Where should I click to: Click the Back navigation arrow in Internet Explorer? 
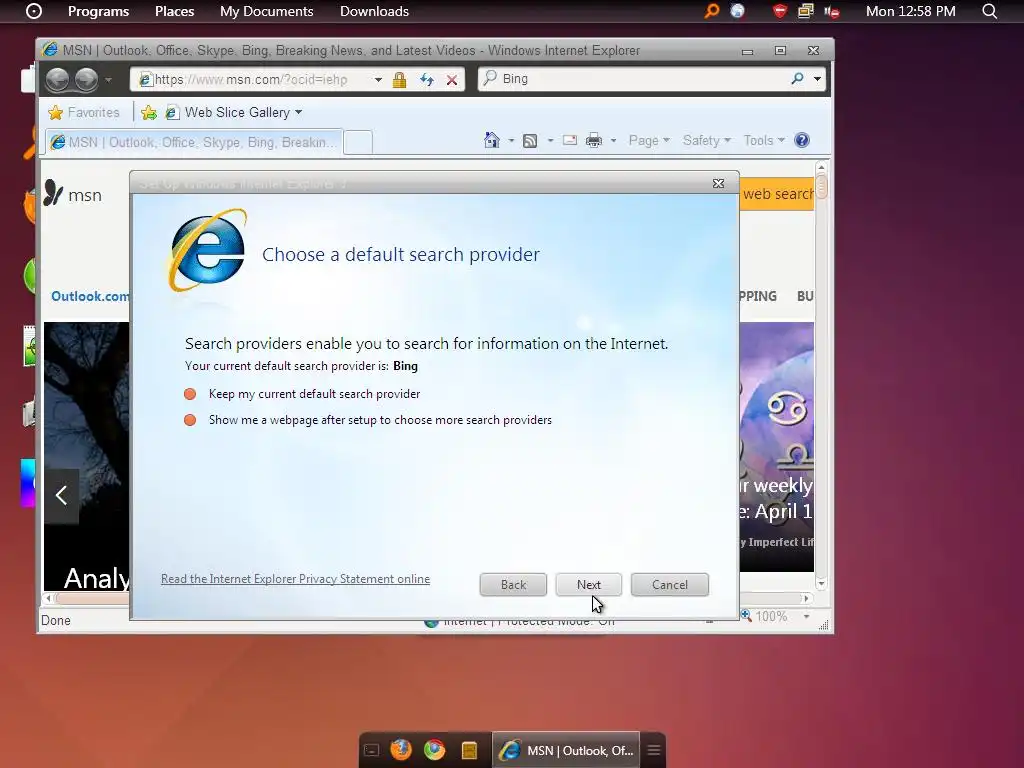point(57,80)
